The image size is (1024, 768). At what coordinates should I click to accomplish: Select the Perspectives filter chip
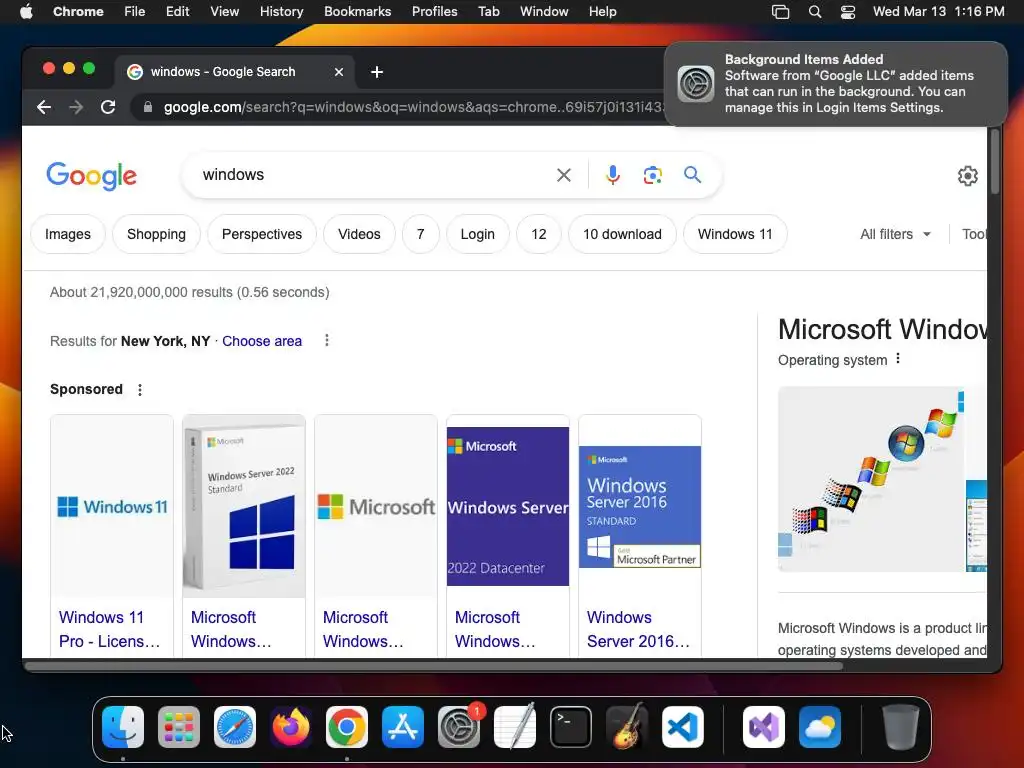[262, 234]
